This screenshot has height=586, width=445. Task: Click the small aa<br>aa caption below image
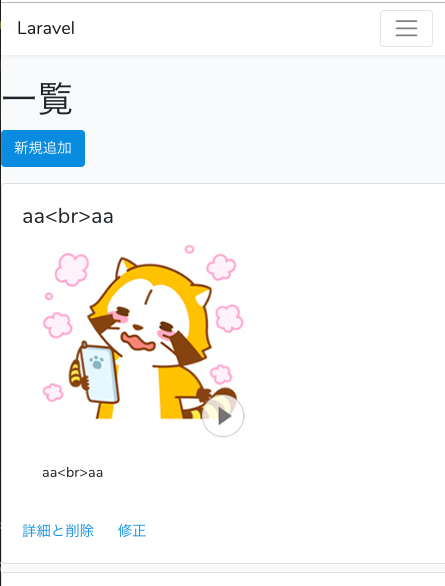72,473
